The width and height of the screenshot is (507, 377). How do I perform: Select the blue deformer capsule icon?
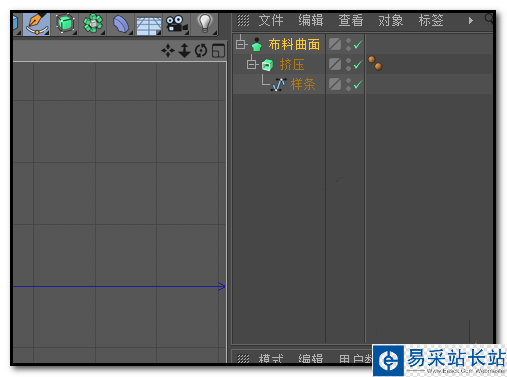point(121,24)
